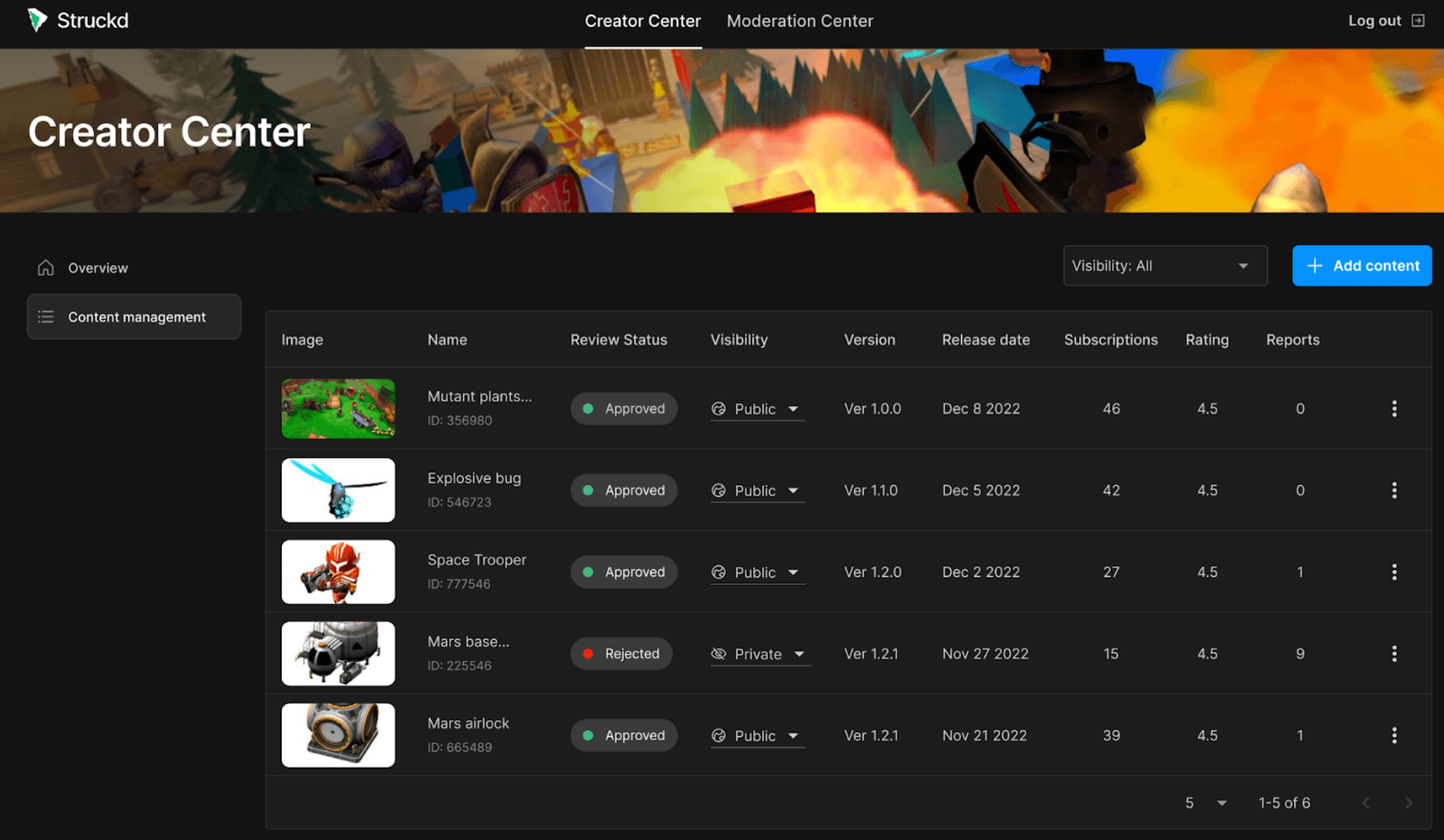Click the Visibility column header
This screenshot has height=840, width=1444.
[x=739, y=340]
